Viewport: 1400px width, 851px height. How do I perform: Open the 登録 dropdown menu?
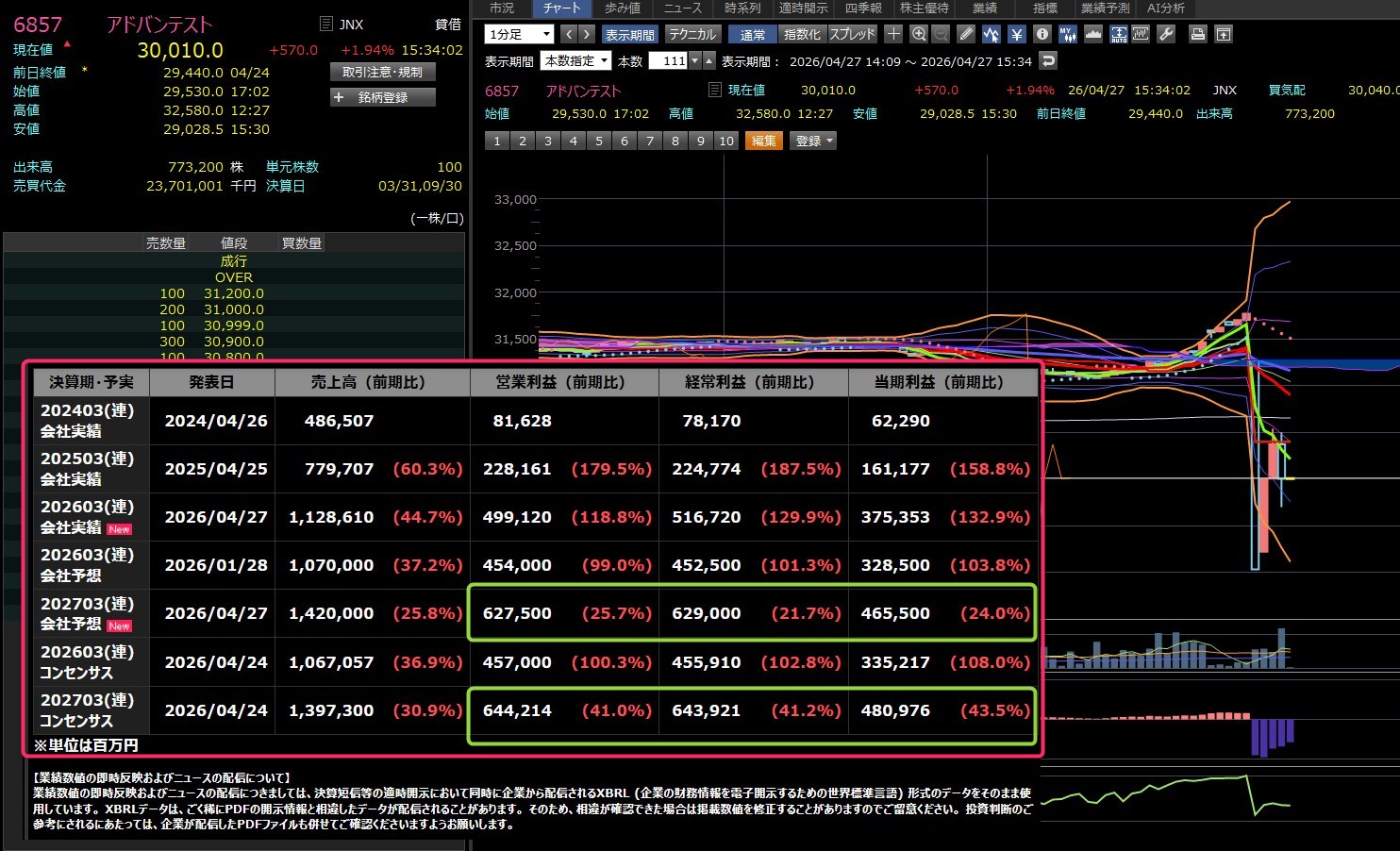pyautogui.click(x=815, y=141)
